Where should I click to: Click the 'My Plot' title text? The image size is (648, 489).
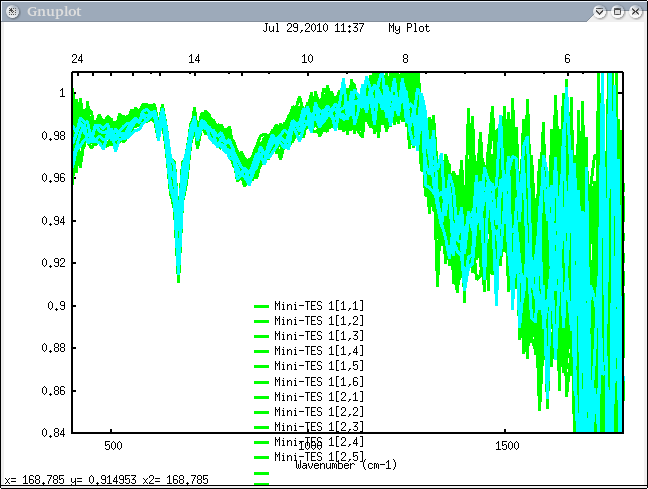(409, 28)
